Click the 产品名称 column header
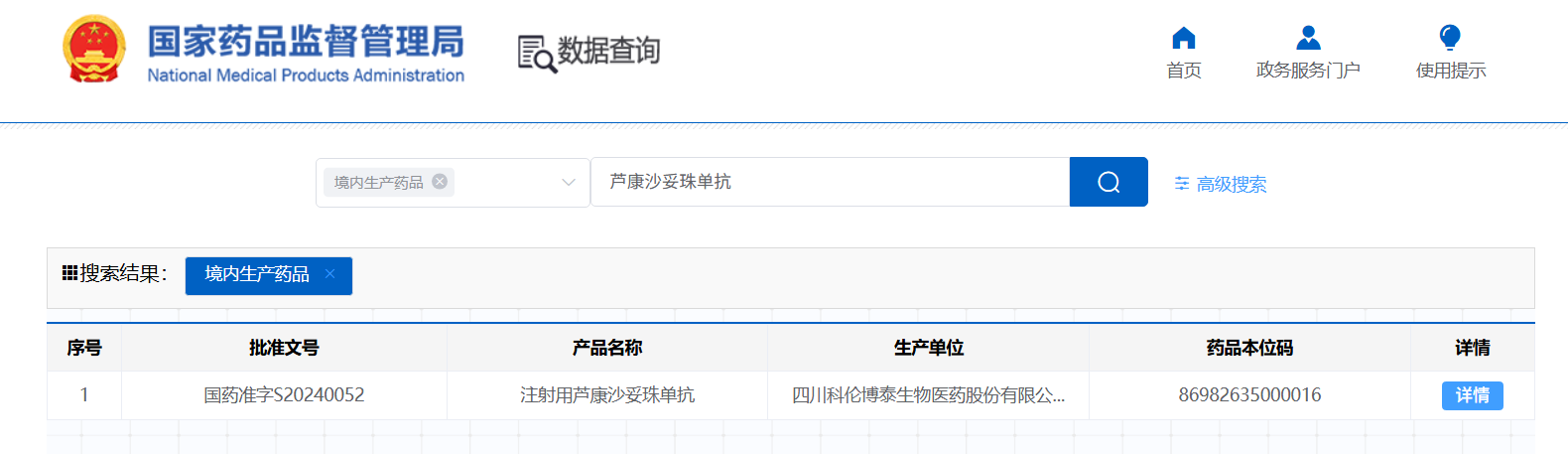The height and width of the screenshot is (454, 1568). 607,348
